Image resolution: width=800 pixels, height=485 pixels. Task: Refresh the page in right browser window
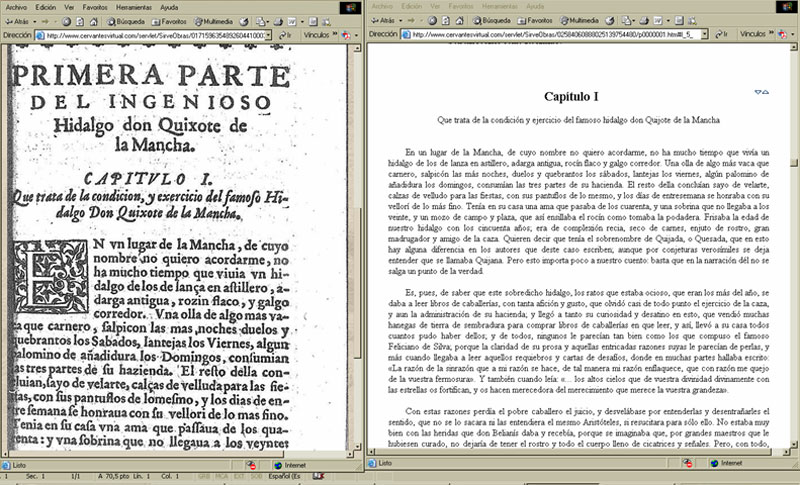point(446,21)
